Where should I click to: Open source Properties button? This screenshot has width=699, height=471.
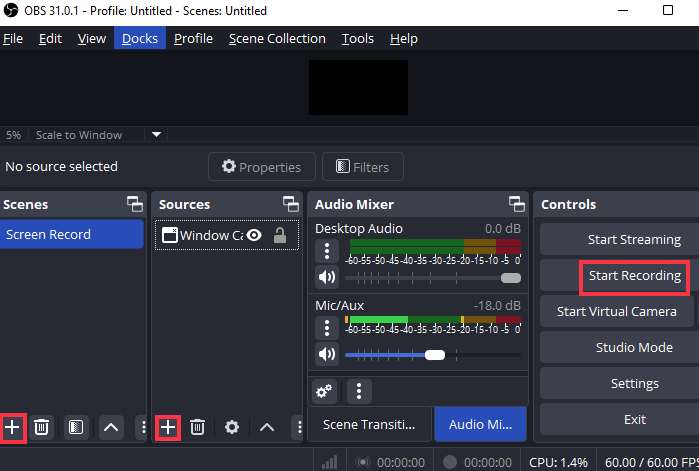[262, 167]
